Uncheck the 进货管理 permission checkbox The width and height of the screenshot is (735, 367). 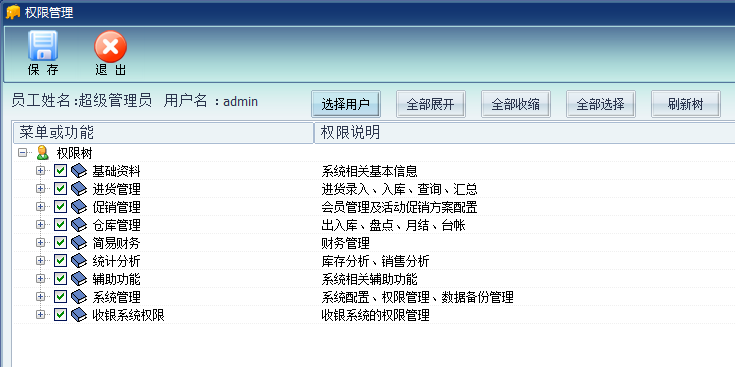coord(60,188)
